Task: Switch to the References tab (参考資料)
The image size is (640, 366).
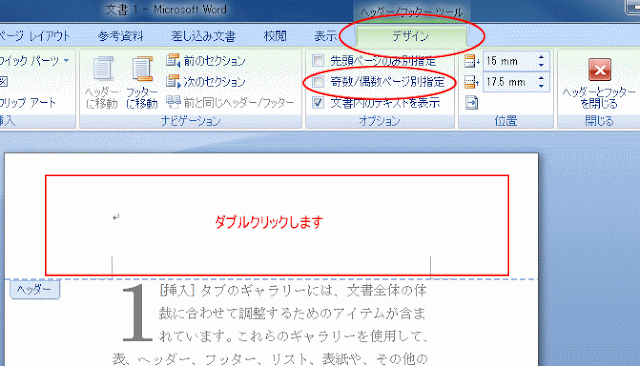Action: pos(120,36)
